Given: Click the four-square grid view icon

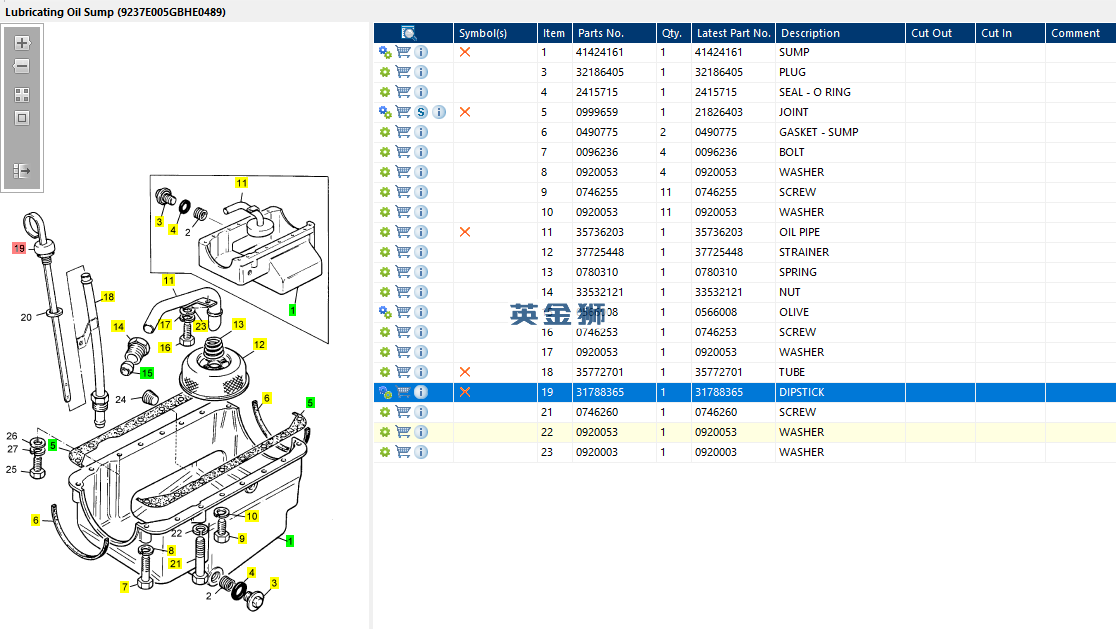Looking at the screenshot, I should (x=22, y=95).
